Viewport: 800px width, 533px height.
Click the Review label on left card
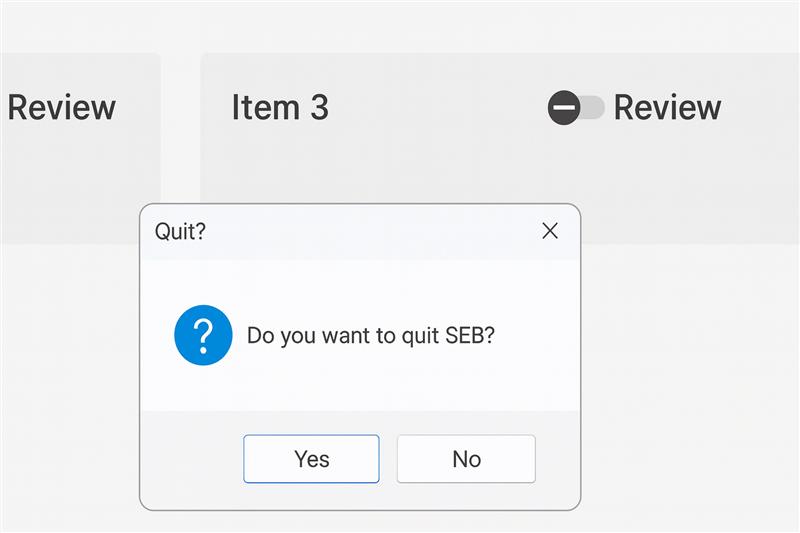pyautogui.click(x=62, y=108)
